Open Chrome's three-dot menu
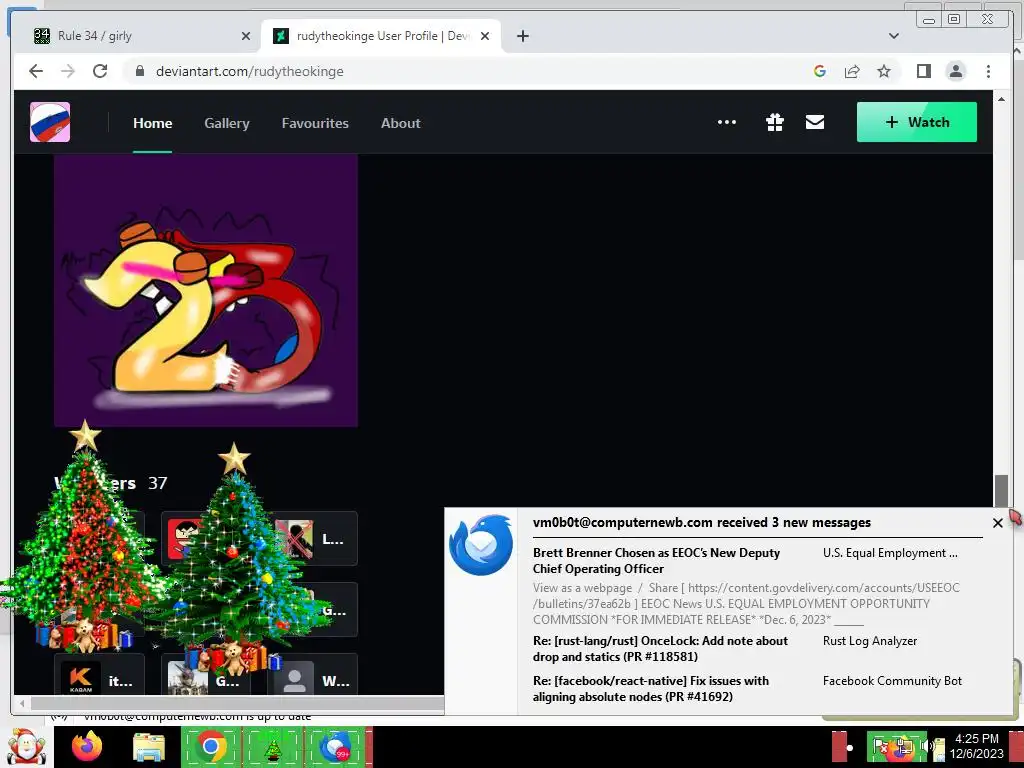The height and width of the screenshot is (768, 1024). (x=988, y=71)
